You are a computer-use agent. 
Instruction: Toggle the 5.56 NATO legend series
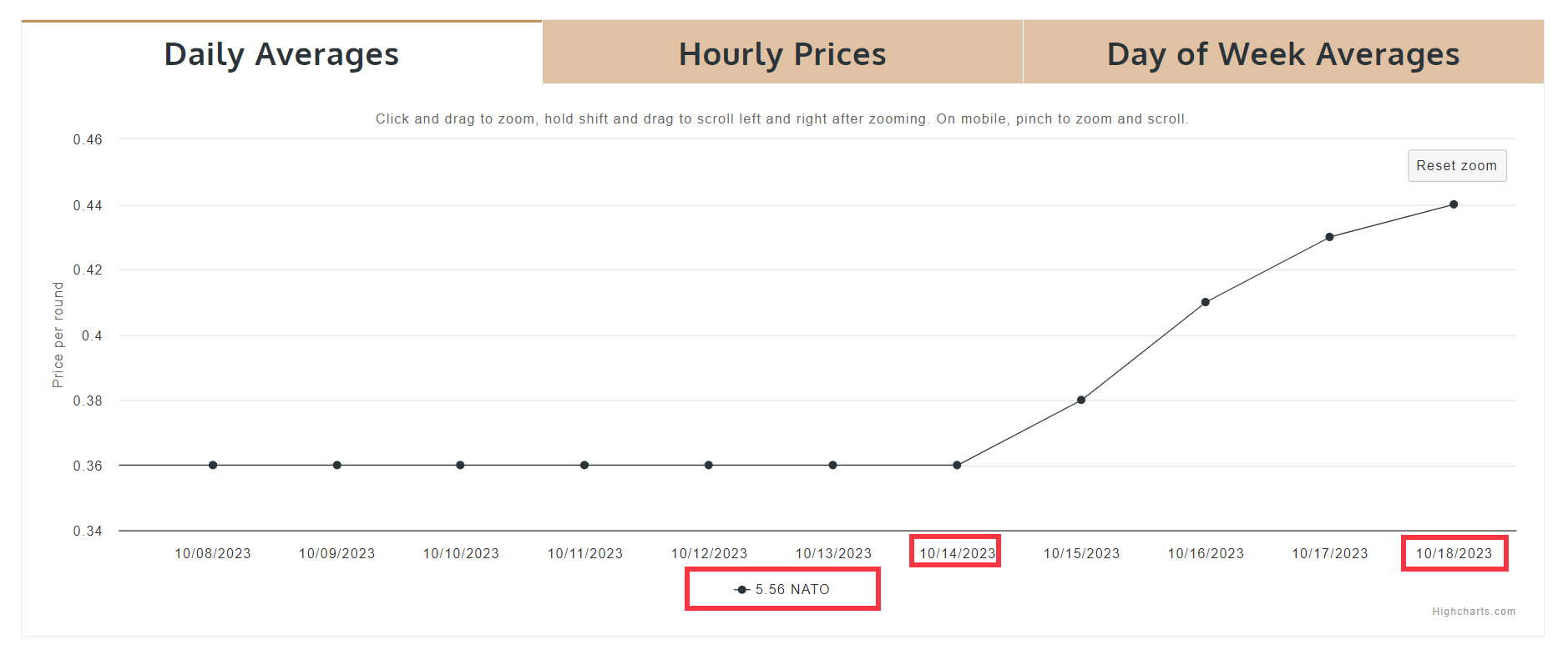point(781,589)
